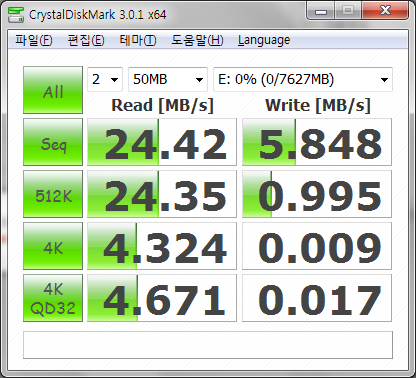Open the 테마(T) menu
The image size is (416, 378).
(138, 40)
